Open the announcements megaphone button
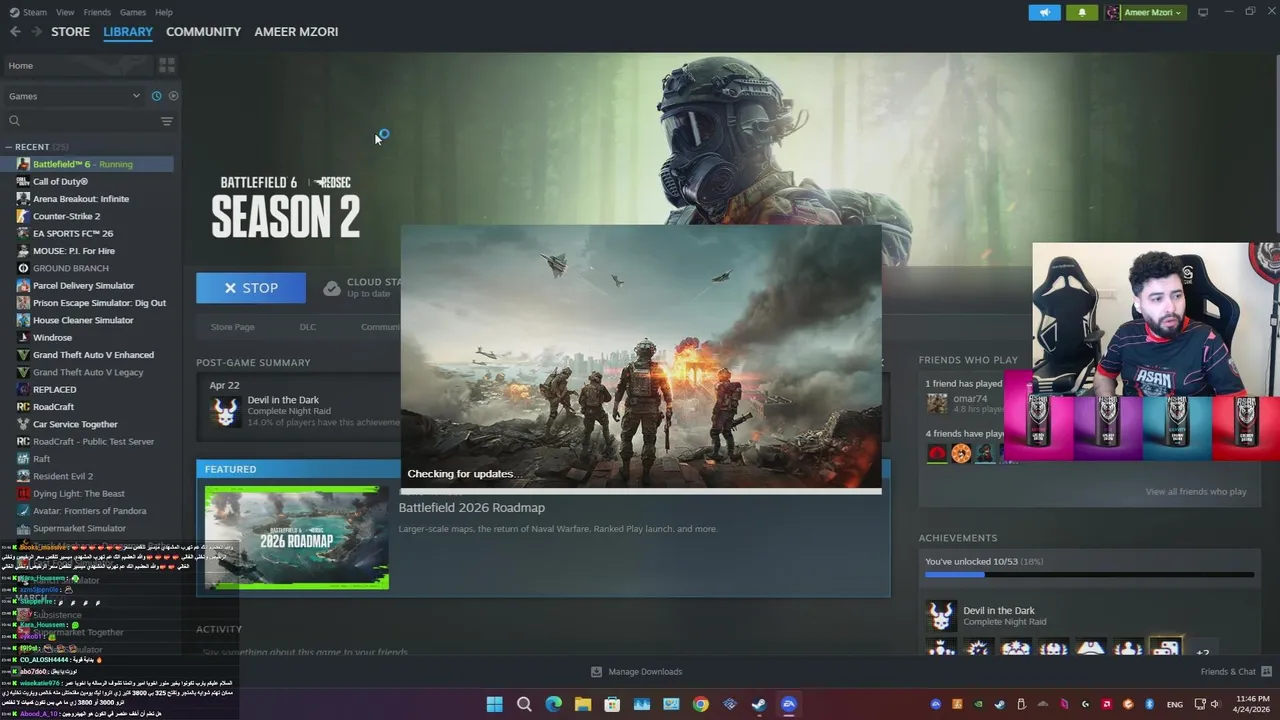The image size is (1280, 720). [x=1044, y=12]
